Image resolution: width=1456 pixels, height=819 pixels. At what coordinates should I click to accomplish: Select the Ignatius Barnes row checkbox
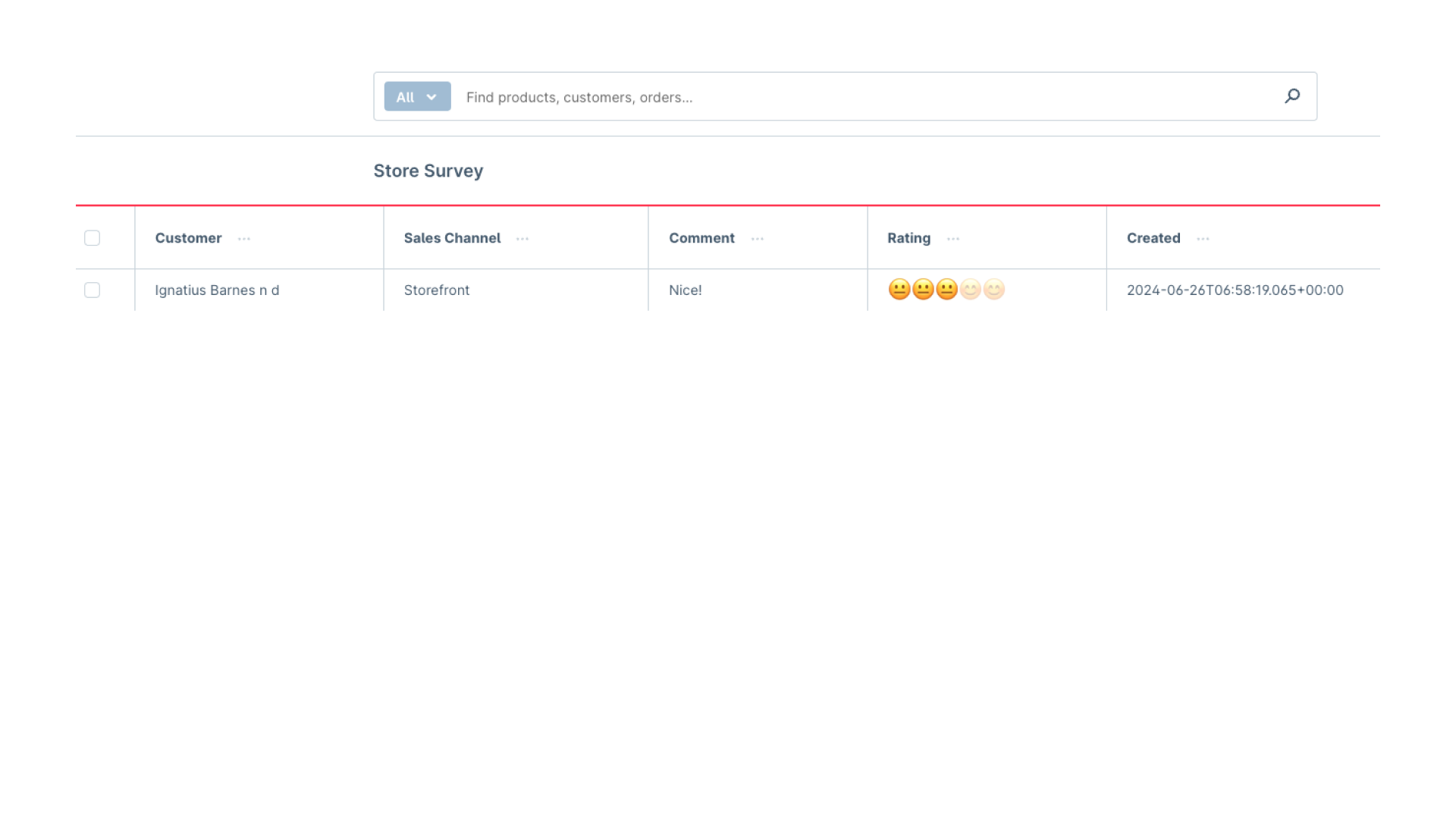click(92, 290)
